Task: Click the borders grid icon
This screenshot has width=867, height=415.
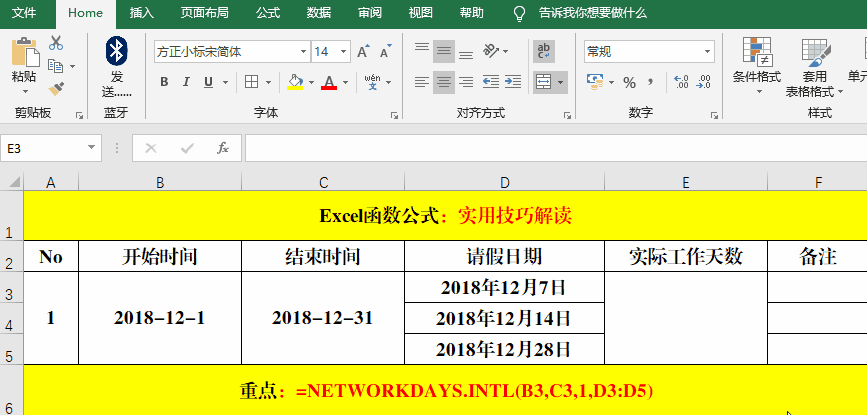Action: click(x=252, y=82)
